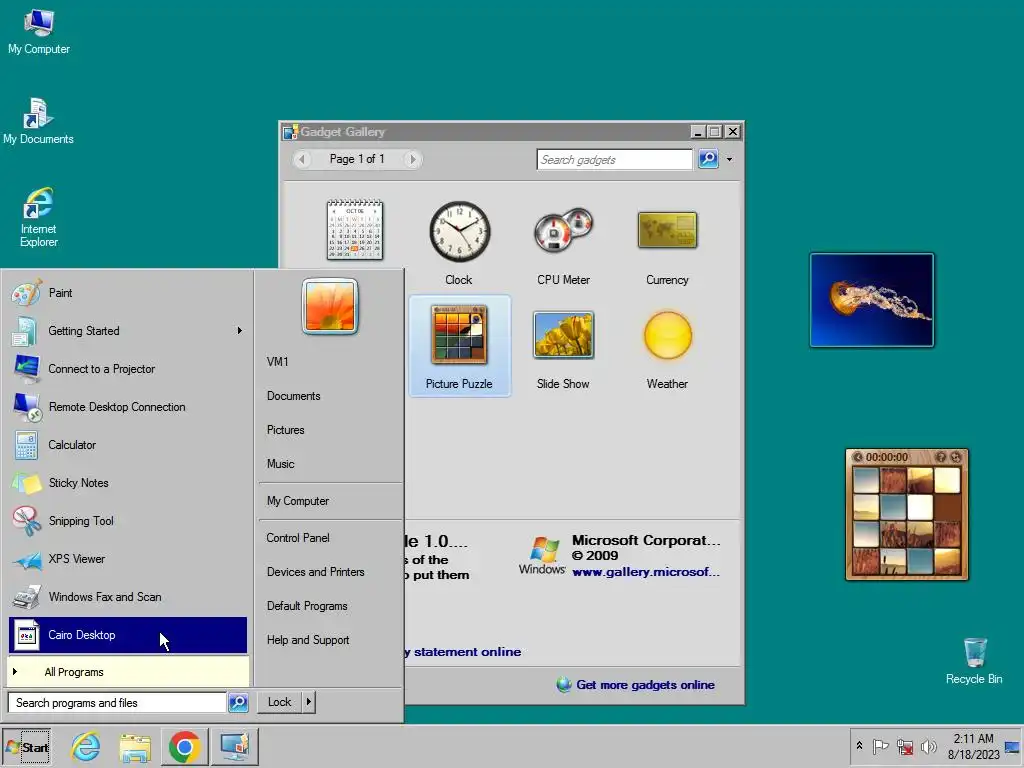Click the show picture icon on Picture Puzzle gadget

pos(940,457)
